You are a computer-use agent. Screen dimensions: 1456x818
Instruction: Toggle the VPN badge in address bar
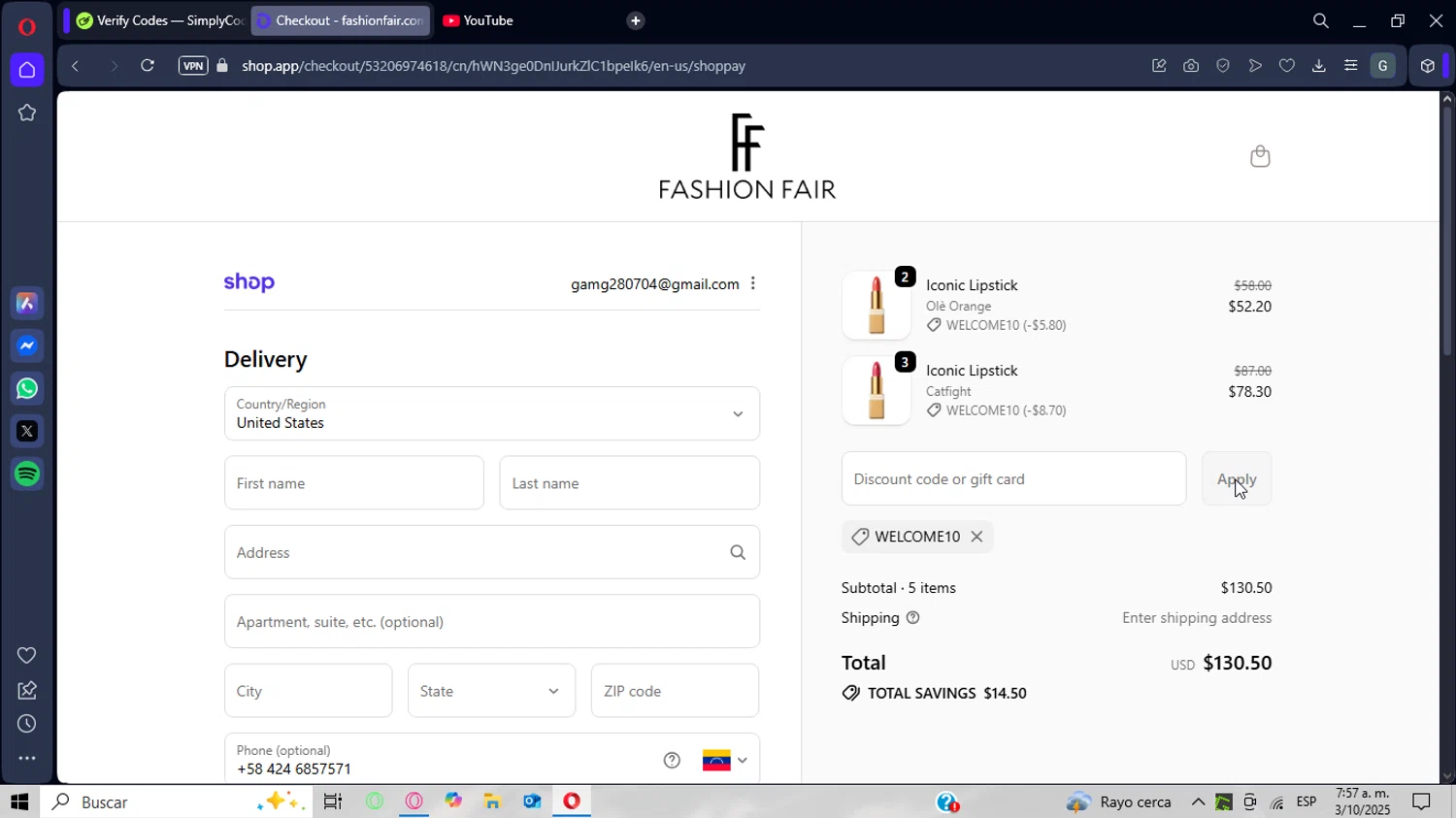pos(193,66)
